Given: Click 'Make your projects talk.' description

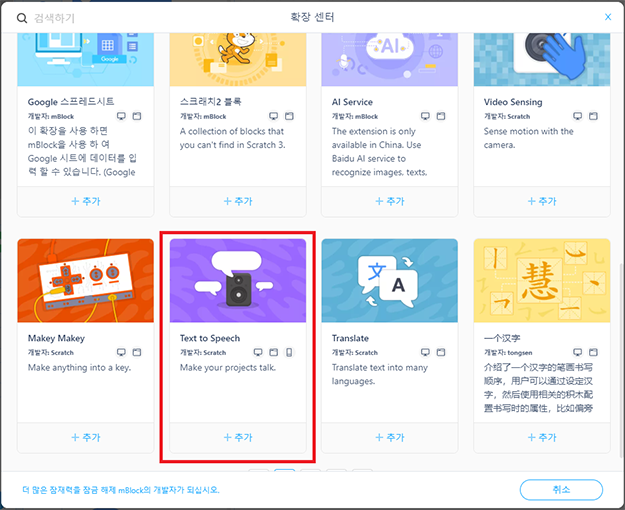Looking at the screenshot, I should [228, 367].
